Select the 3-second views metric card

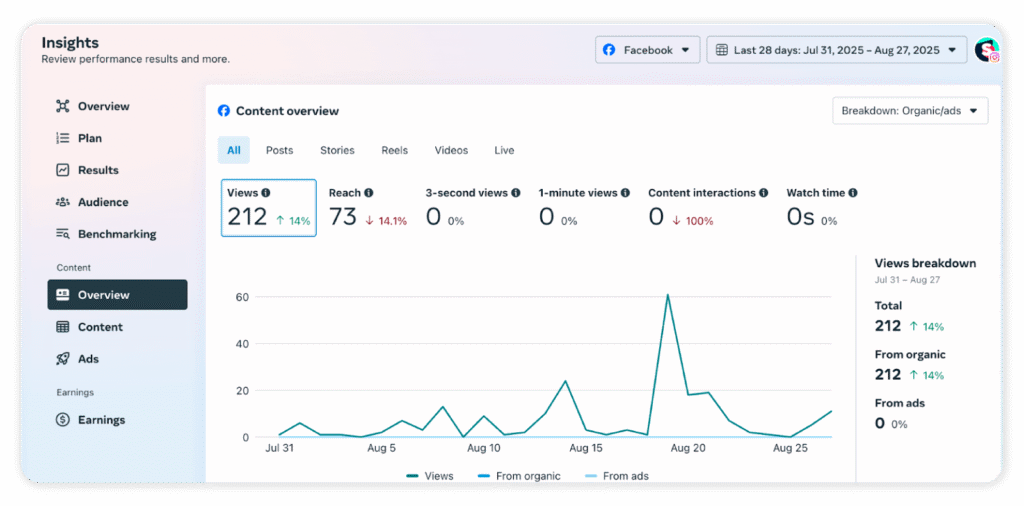click(472, 207)
